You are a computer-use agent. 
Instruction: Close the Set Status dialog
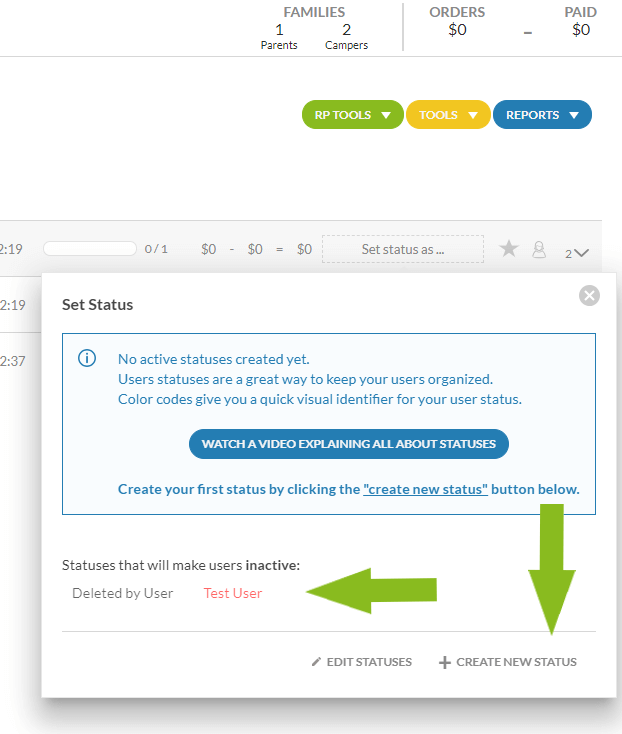pos(590,295)
